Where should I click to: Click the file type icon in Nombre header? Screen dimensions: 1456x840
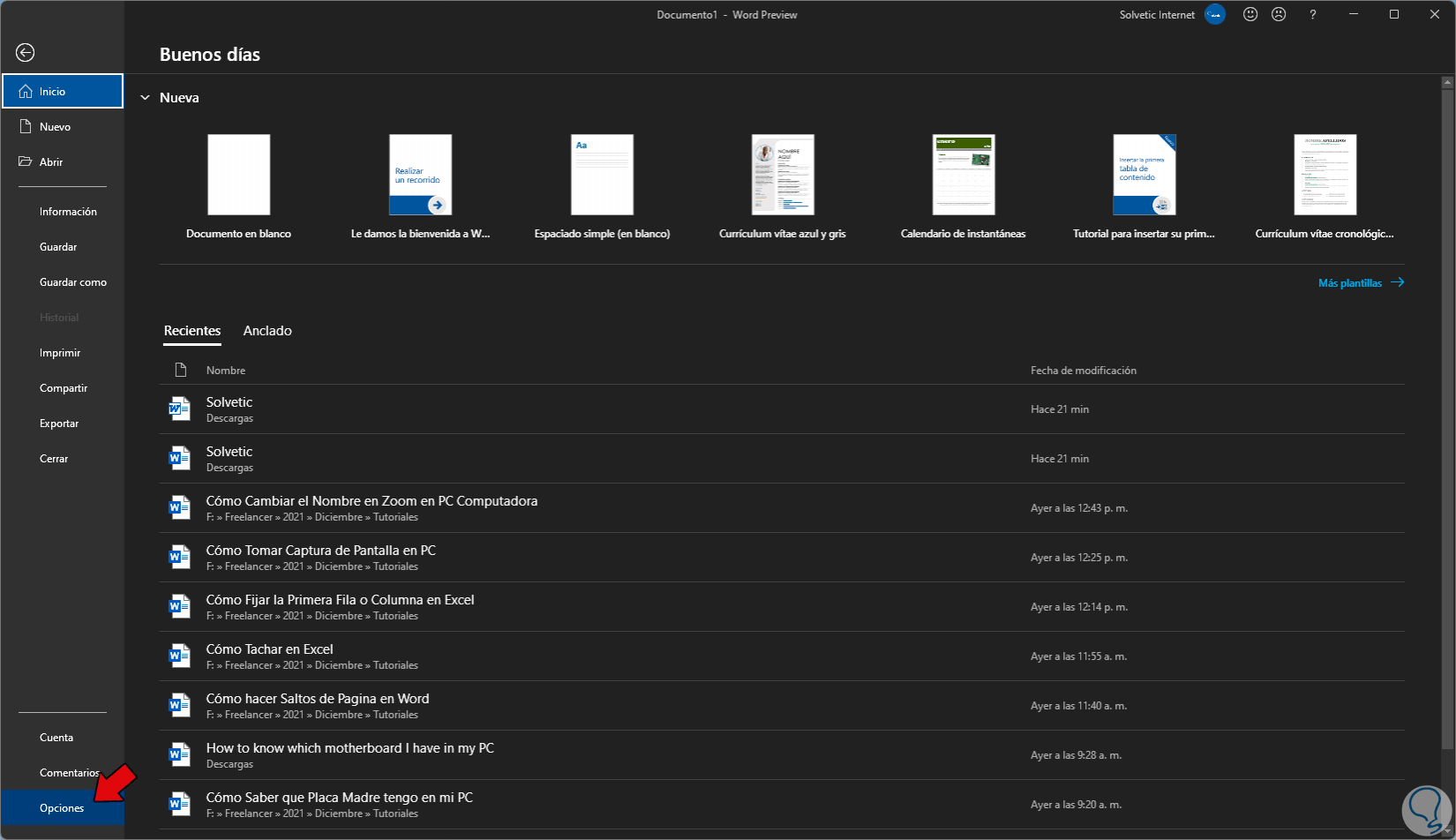click(x=181, y=370)
